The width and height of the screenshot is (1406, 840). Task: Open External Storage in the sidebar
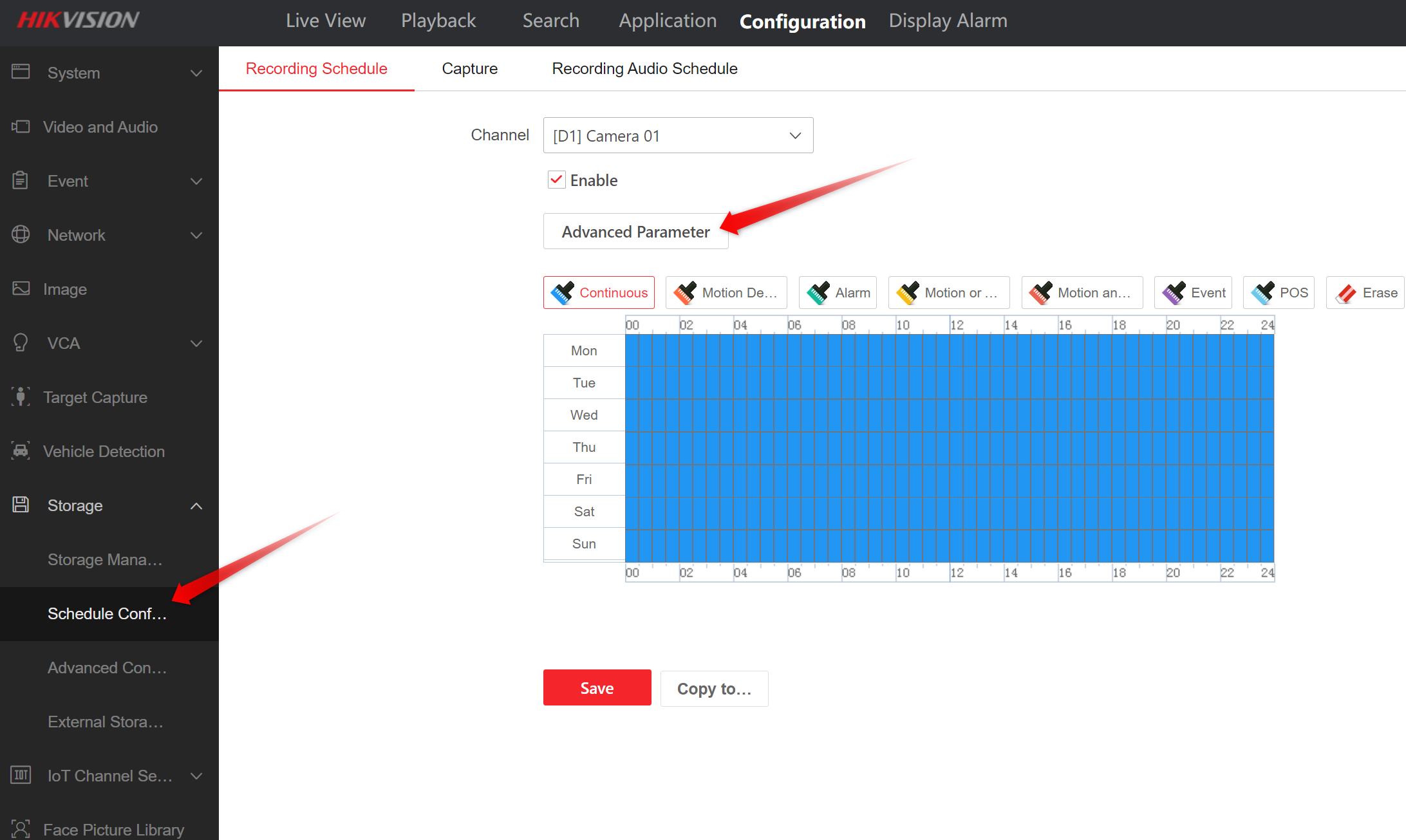(x=109, y=722)
